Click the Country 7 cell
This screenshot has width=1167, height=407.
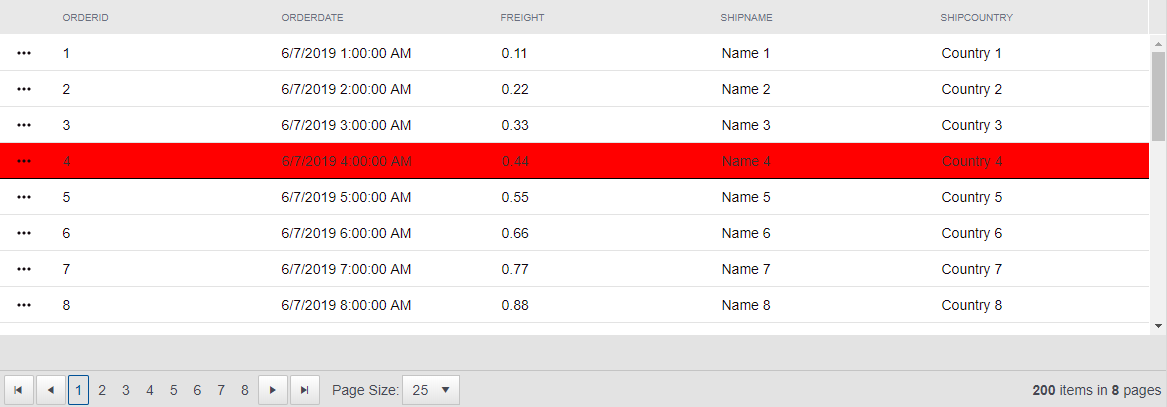click(x=971, y=269)
